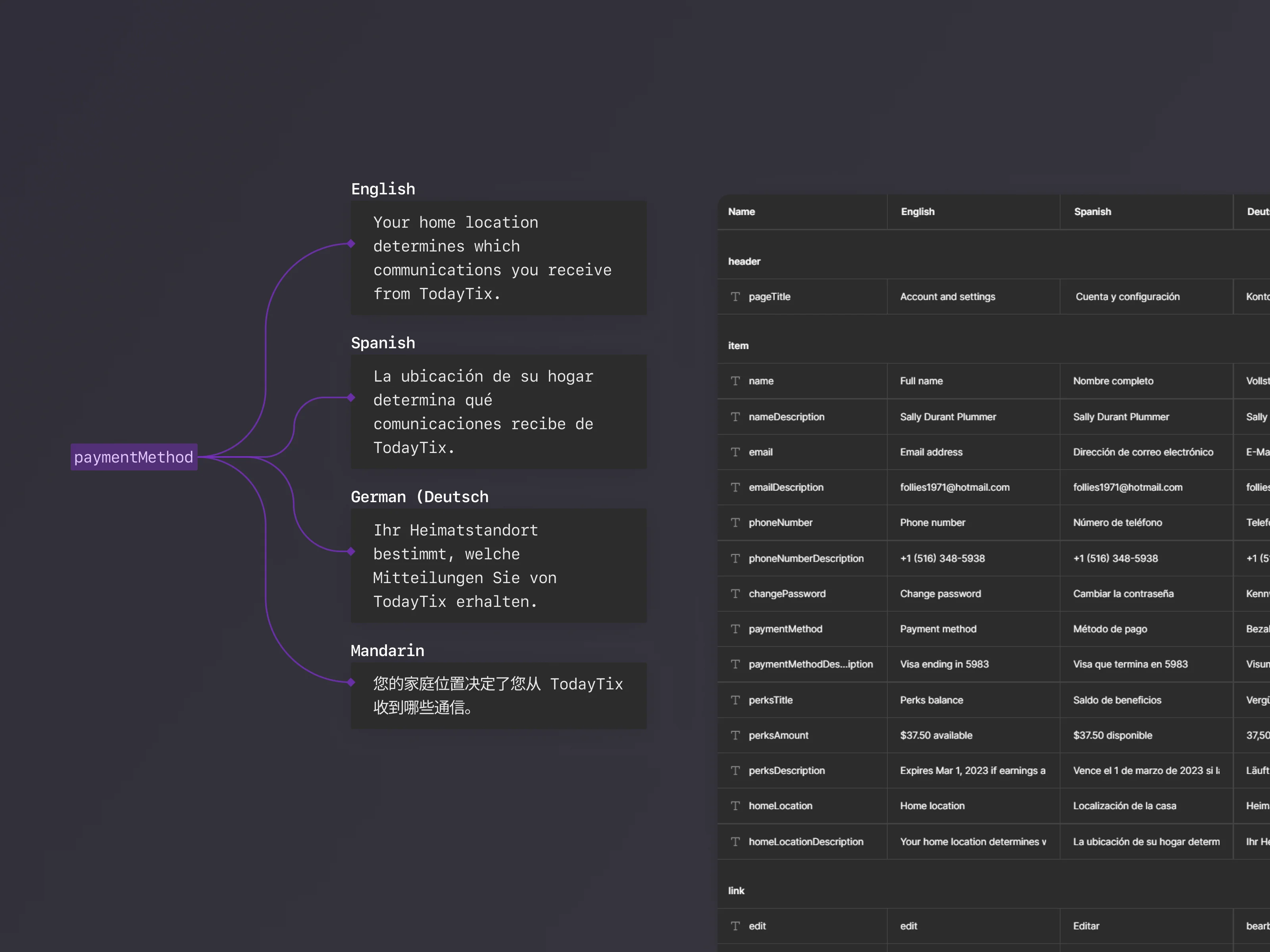
Task: Click the text icon beside pageTitle
Action: (735, 297)
